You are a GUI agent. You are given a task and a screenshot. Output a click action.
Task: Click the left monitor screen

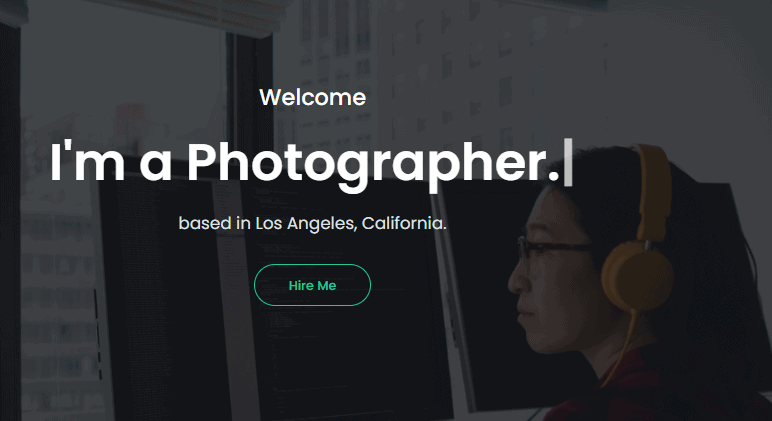pyautogui.click(x=162, y=295)
